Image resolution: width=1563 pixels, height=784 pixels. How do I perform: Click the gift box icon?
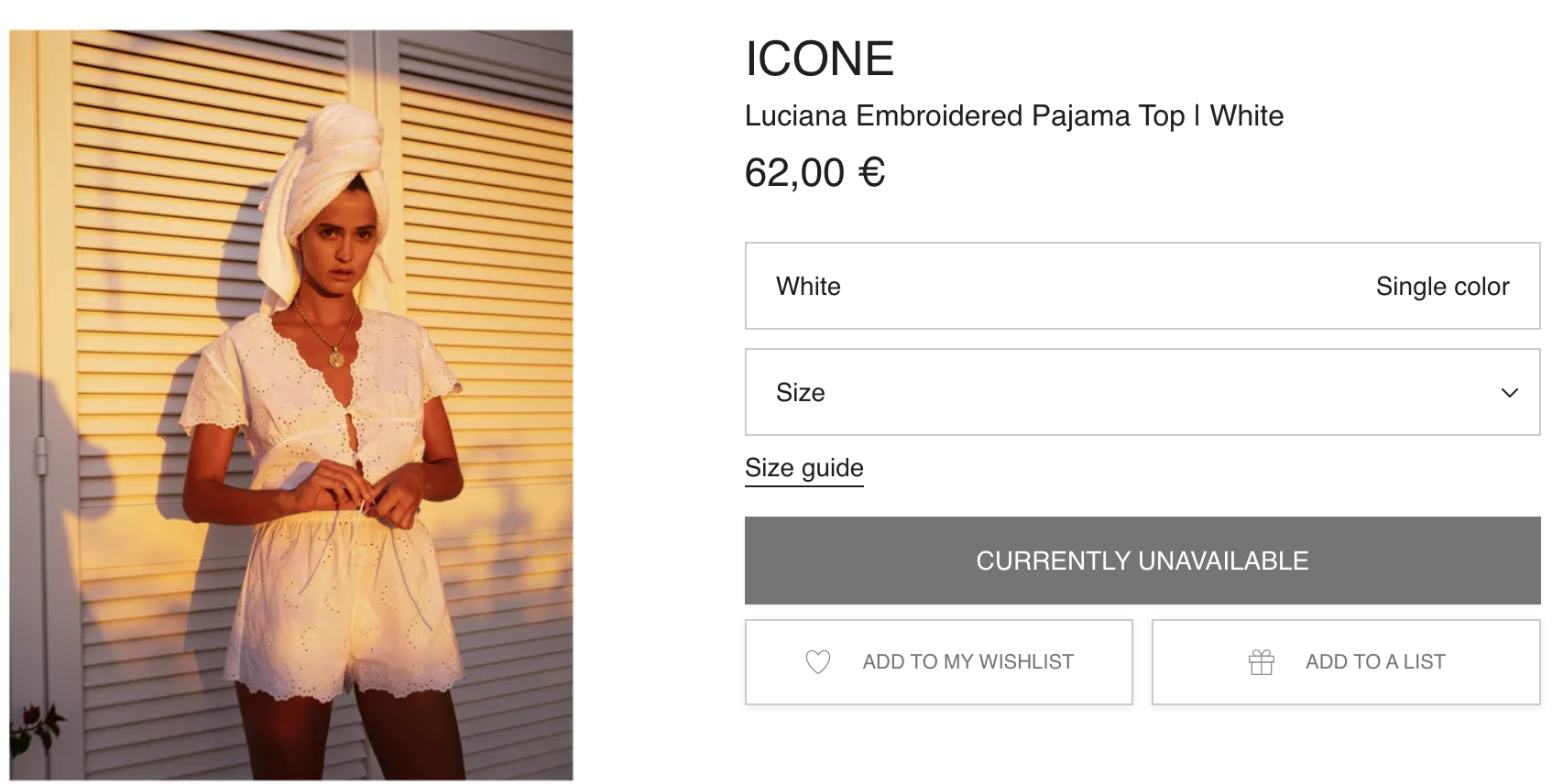[1262, 661]
